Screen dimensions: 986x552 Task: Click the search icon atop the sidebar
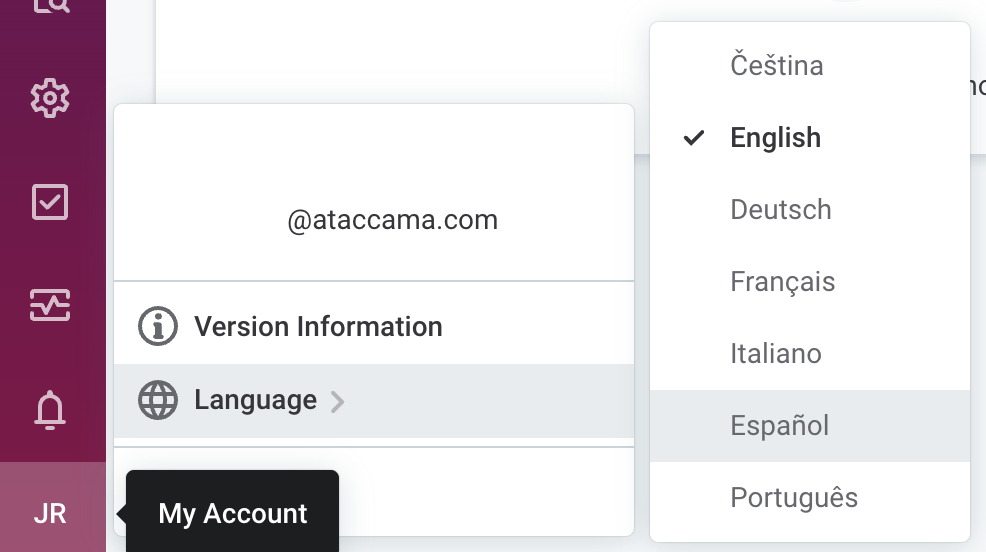(x=50, y=5)
